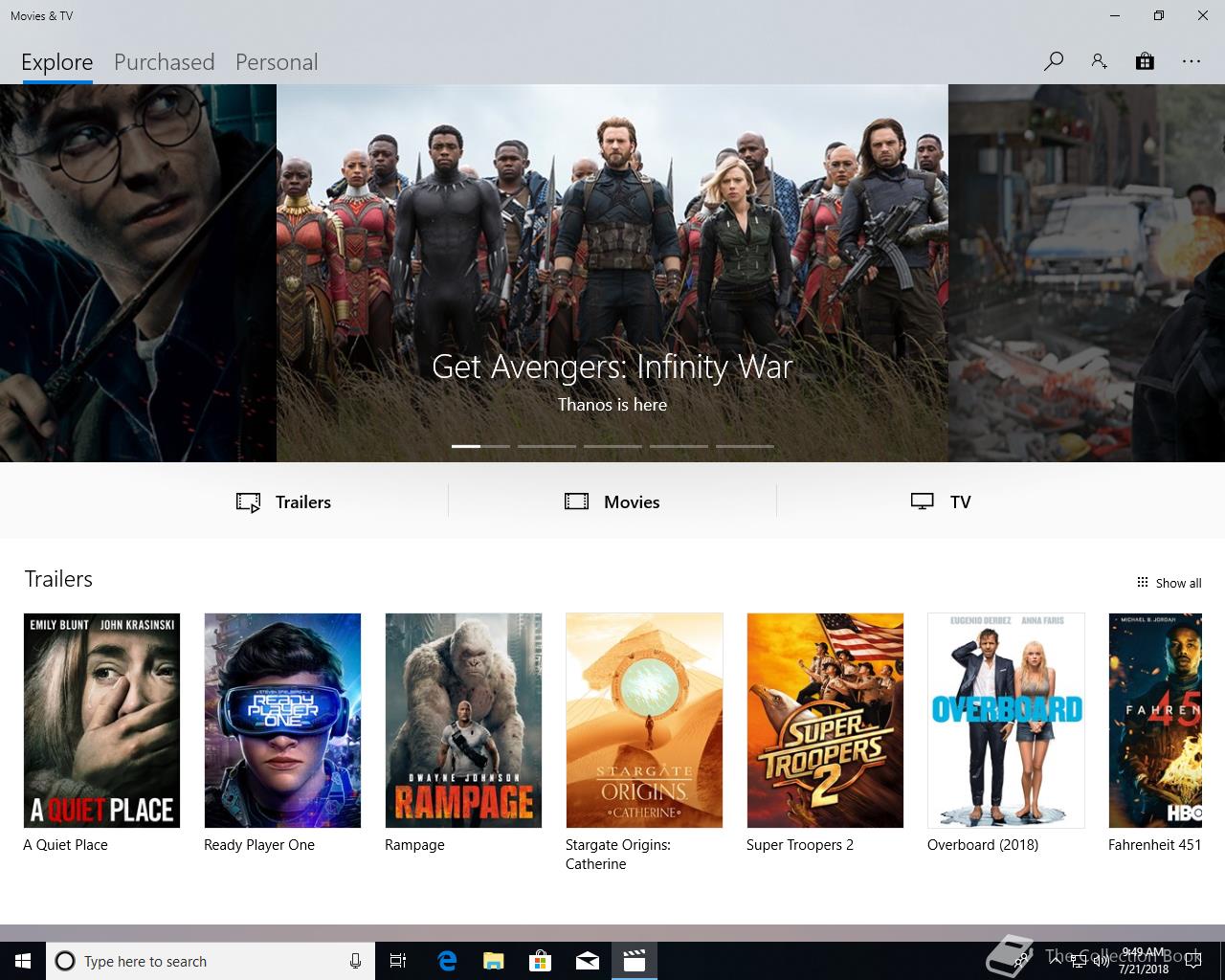The image size is (1225, 980).
Task: Select the Trailers category button
Action: pos(283,501)
